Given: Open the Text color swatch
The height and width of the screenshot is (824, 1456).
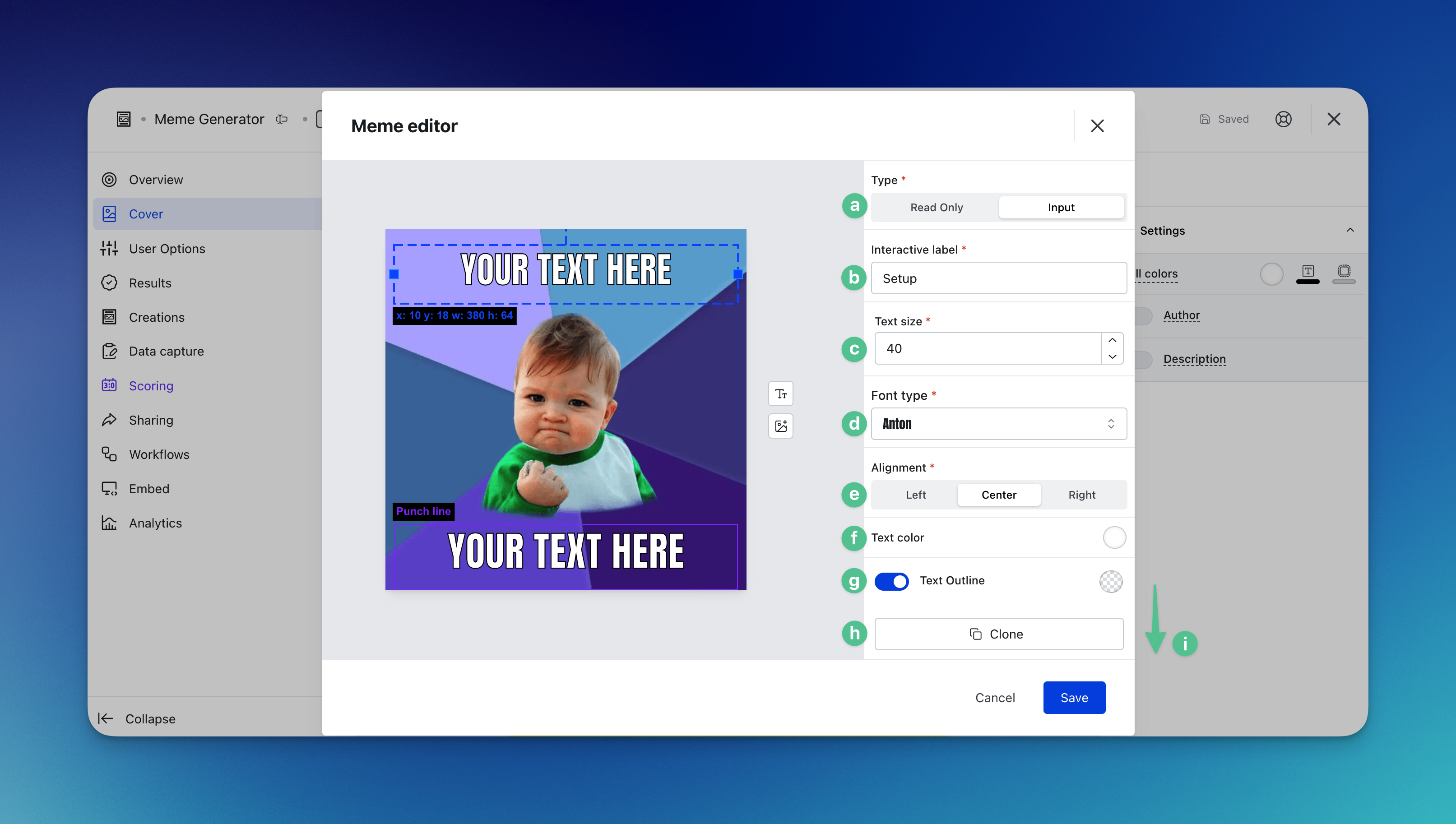Looking at the screenshot, I should coord(1113,537).
